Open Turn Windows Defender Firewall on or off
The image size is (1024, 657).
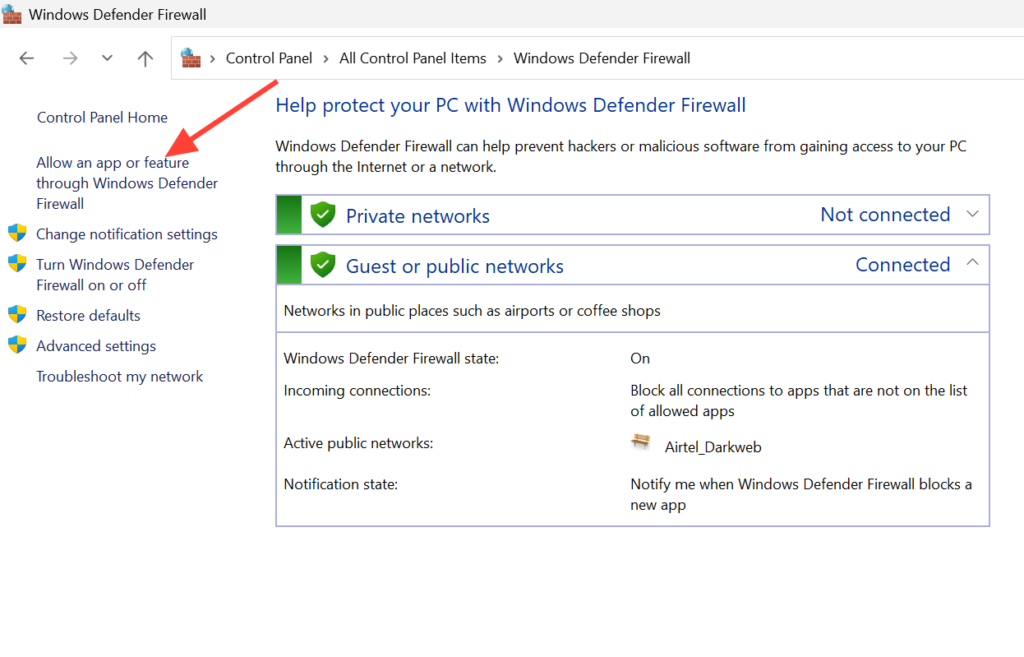coord(115,275)
